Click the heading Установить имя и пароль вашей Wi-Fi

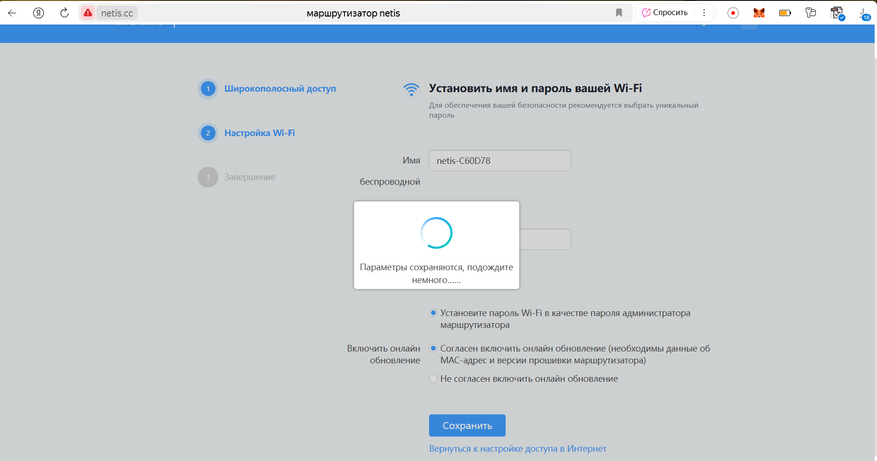tap(535, 88)
